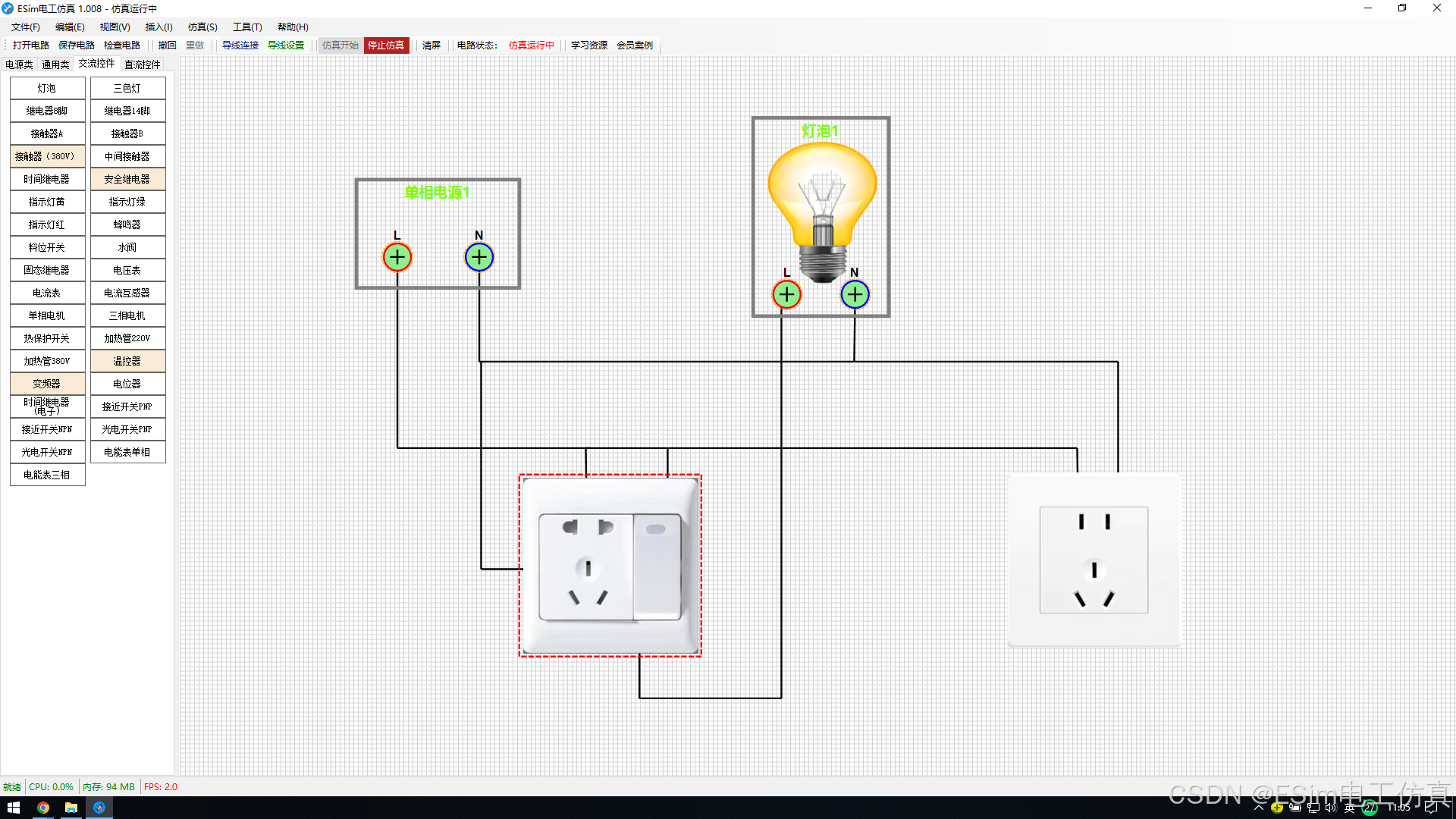
Task: Select the 灯泡 component button
Action: pos(47,88)
